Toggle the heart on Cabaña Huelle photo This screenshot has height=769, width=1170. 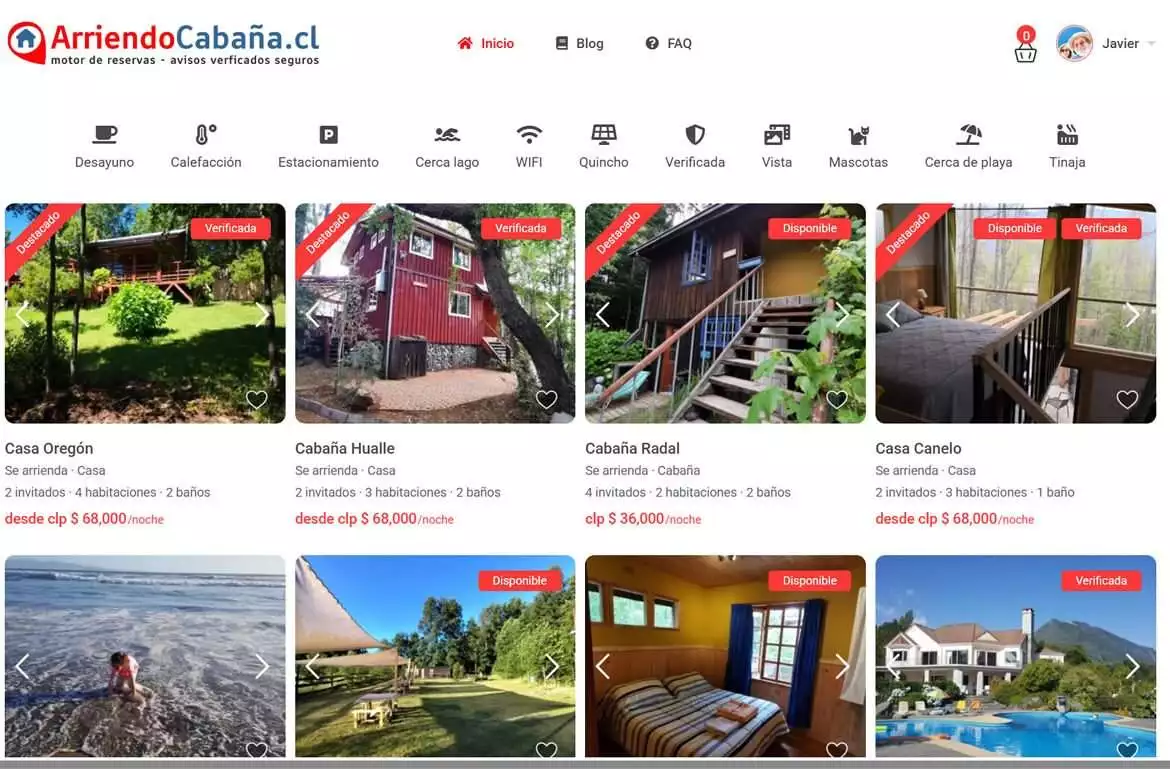click(x=546, y=399)
